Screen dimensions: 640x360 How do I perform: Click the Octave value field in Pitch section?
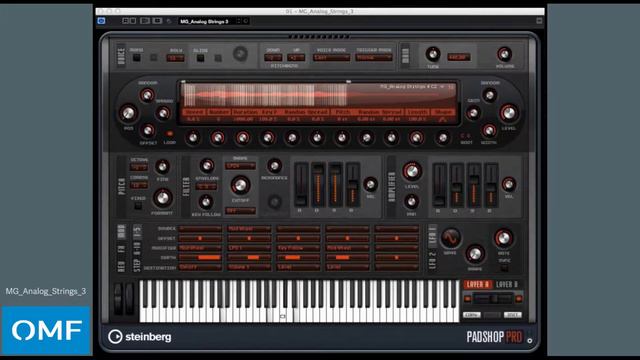(139, 167)
